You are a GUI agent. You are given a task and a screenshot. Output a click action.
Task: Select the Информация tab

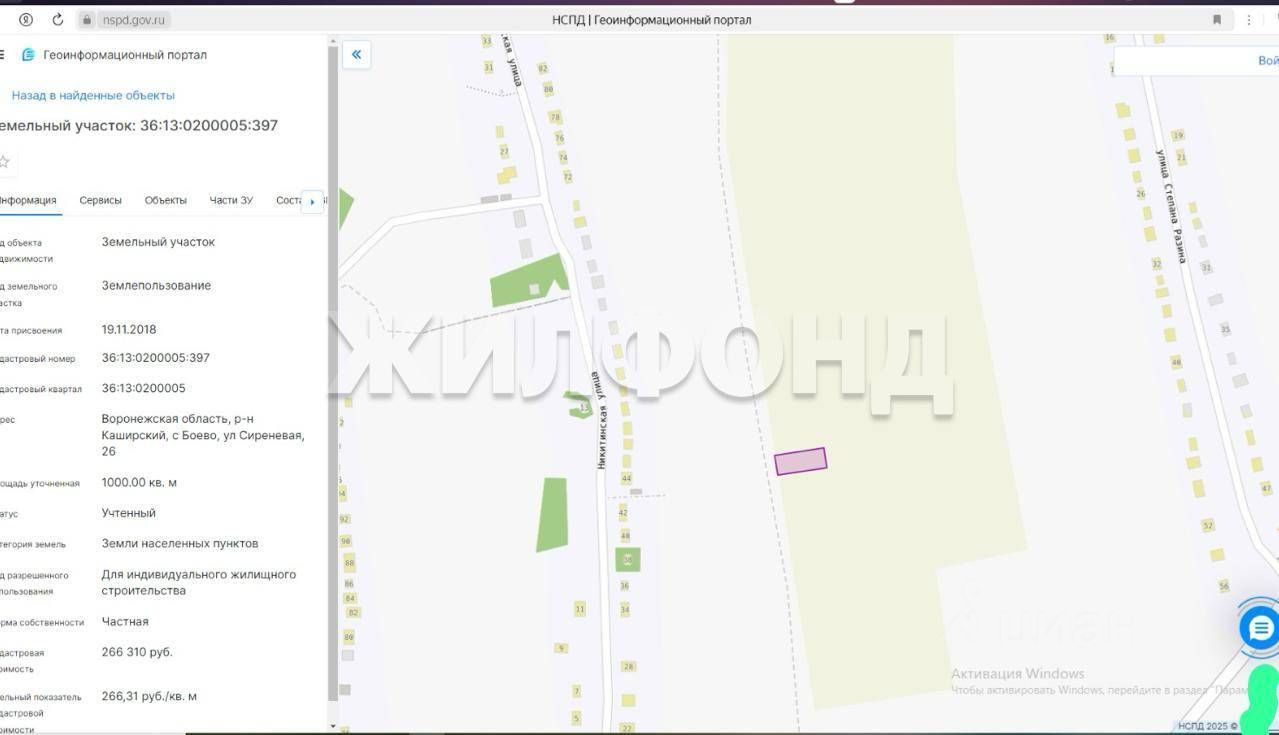point(28,200)
